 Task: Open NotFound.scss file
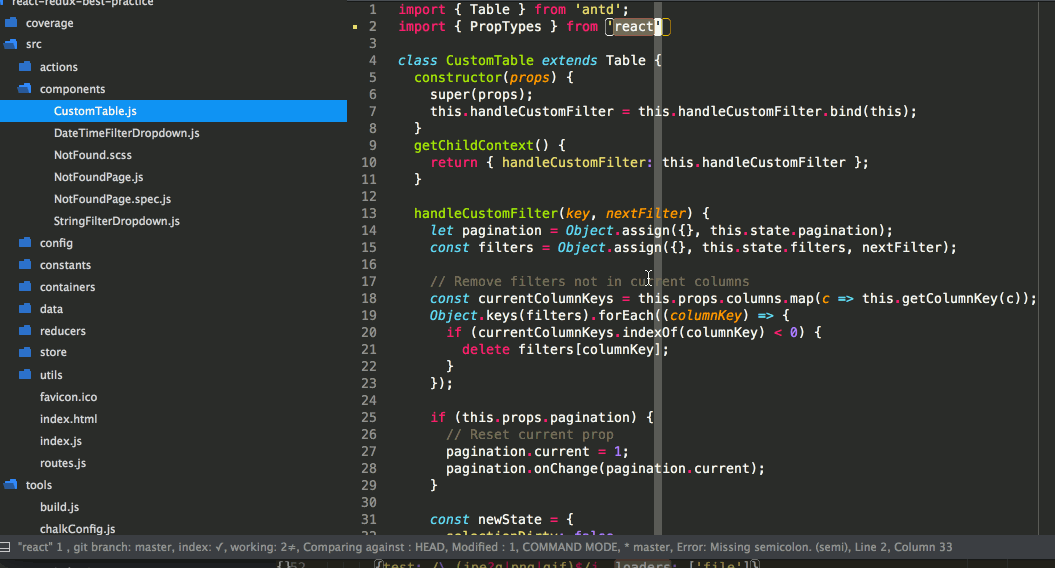coord(93,155)
